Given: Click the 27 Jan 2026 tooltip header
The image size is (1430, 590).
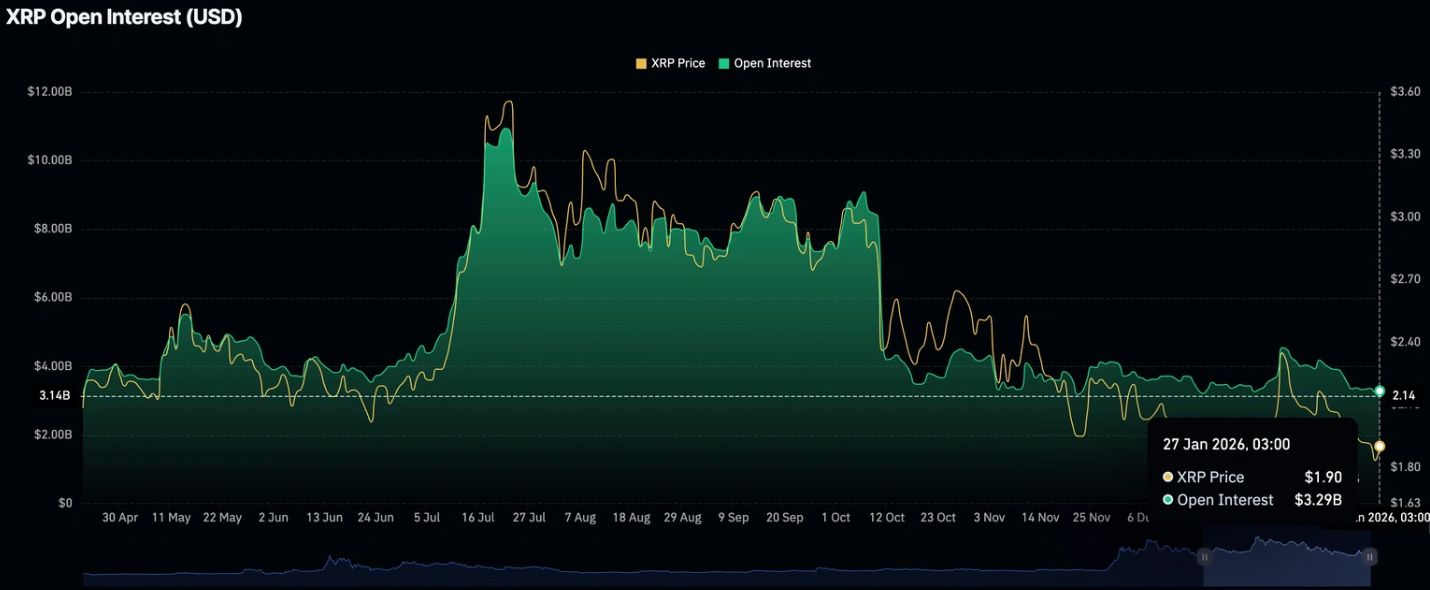Looking at the screenshot, I should click(1226, 444).
